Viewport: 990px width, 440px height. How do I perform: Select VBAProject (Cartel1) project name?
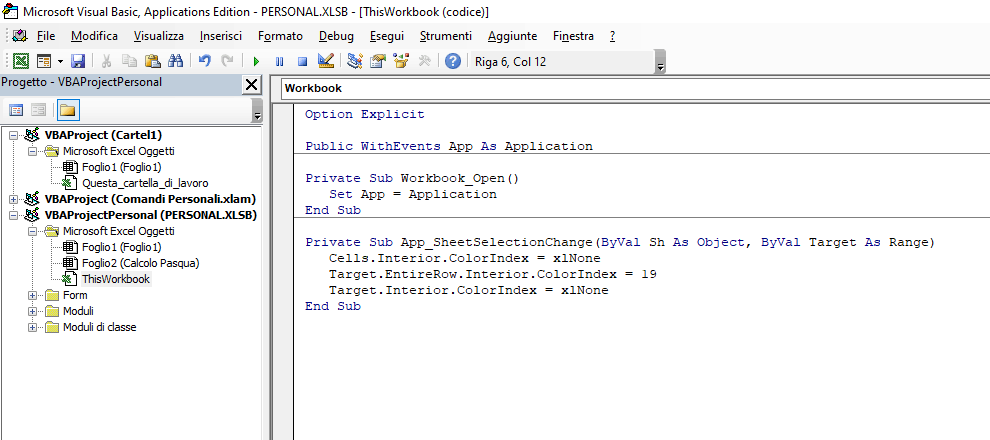[104, 135]
